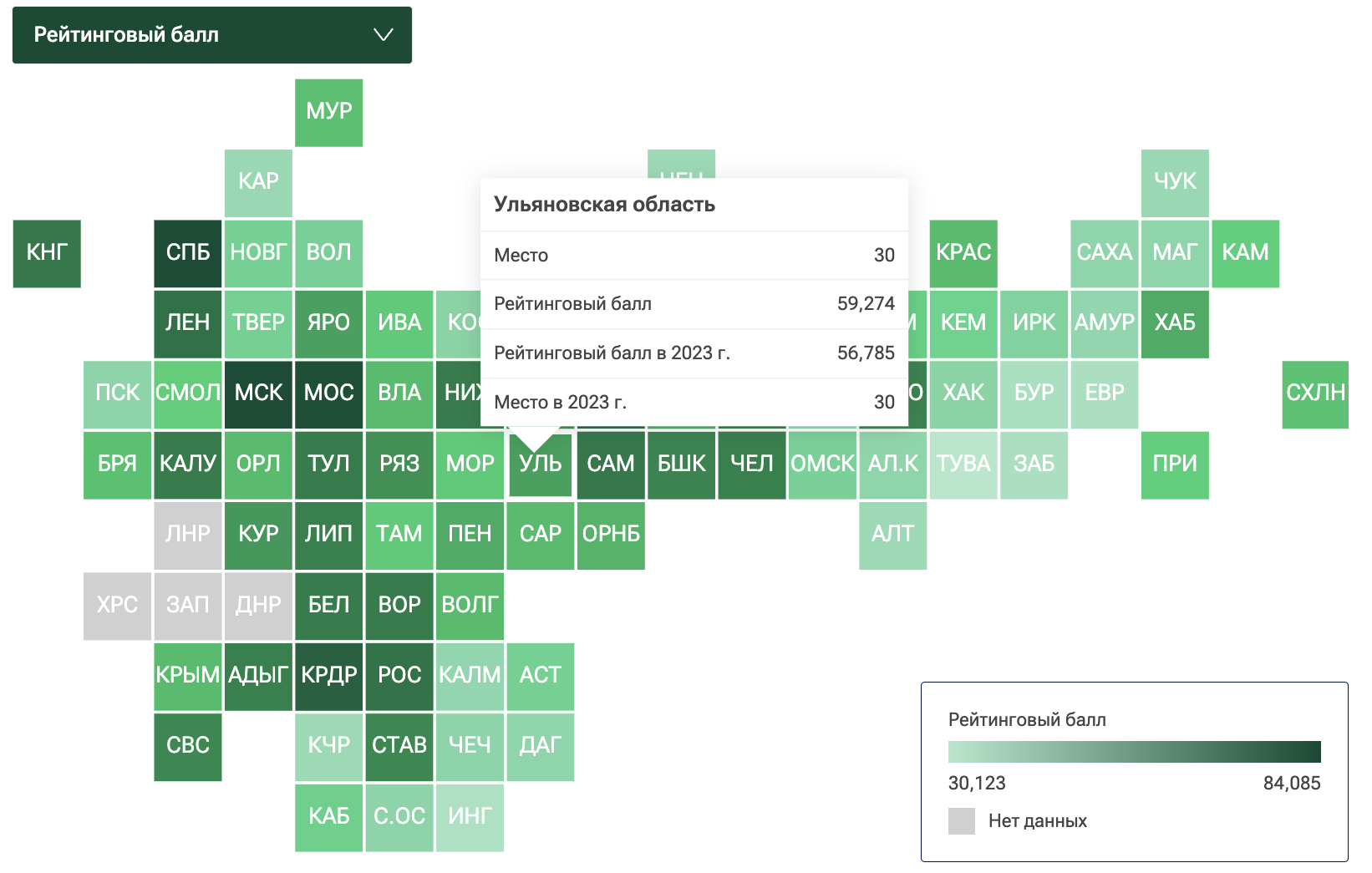Click the СХЛН region tile
This screenshot has width=1372, height=873.
1315,394
